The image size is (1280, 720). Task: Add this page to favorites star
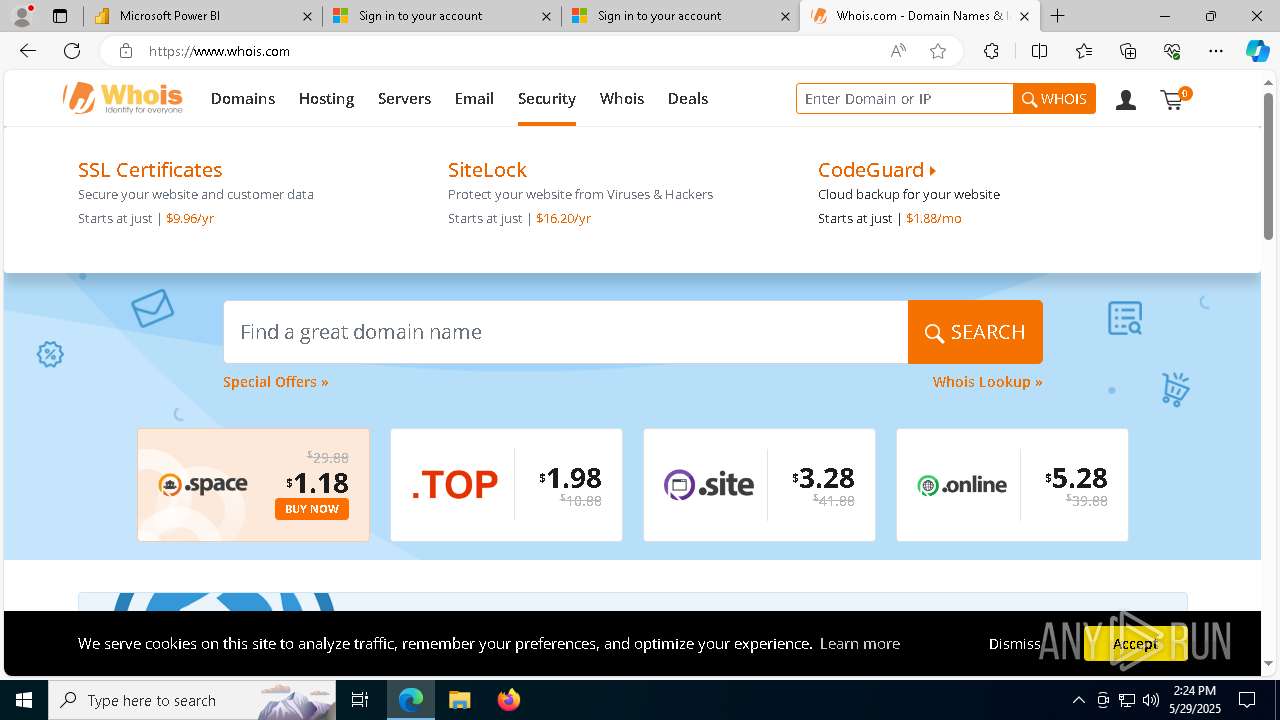pos(938,51)
